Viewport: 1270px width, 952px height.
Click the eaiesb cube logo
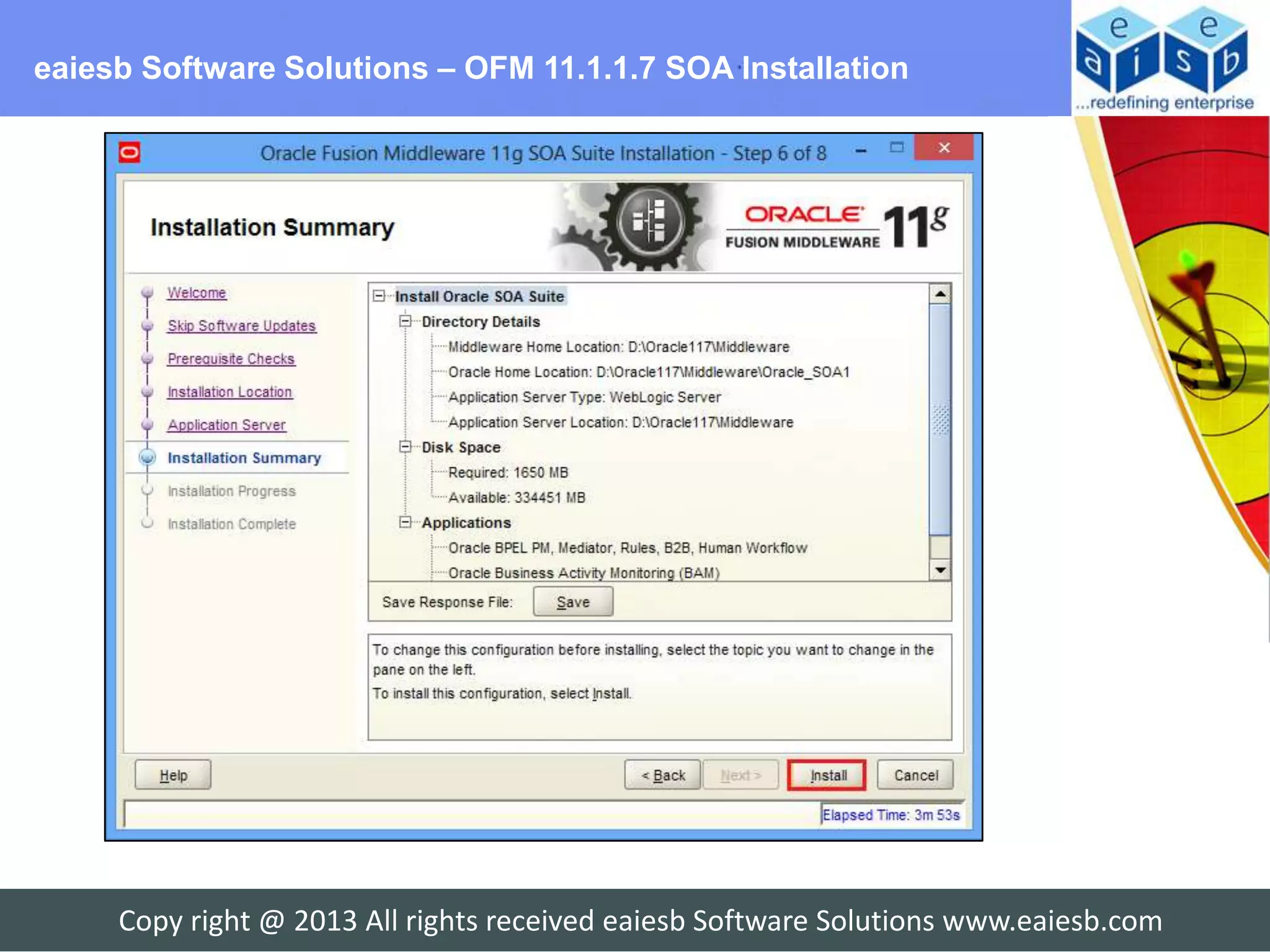[x=1162, y=51]
